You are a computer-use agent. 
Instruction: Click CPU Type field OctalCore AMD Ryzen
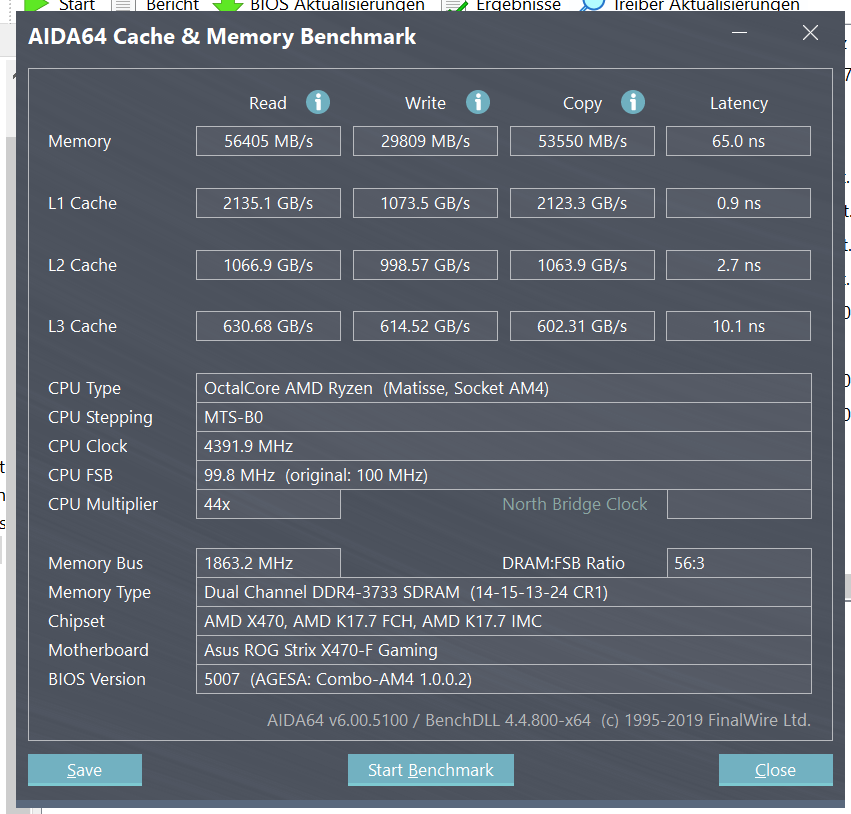click(504, 388)
